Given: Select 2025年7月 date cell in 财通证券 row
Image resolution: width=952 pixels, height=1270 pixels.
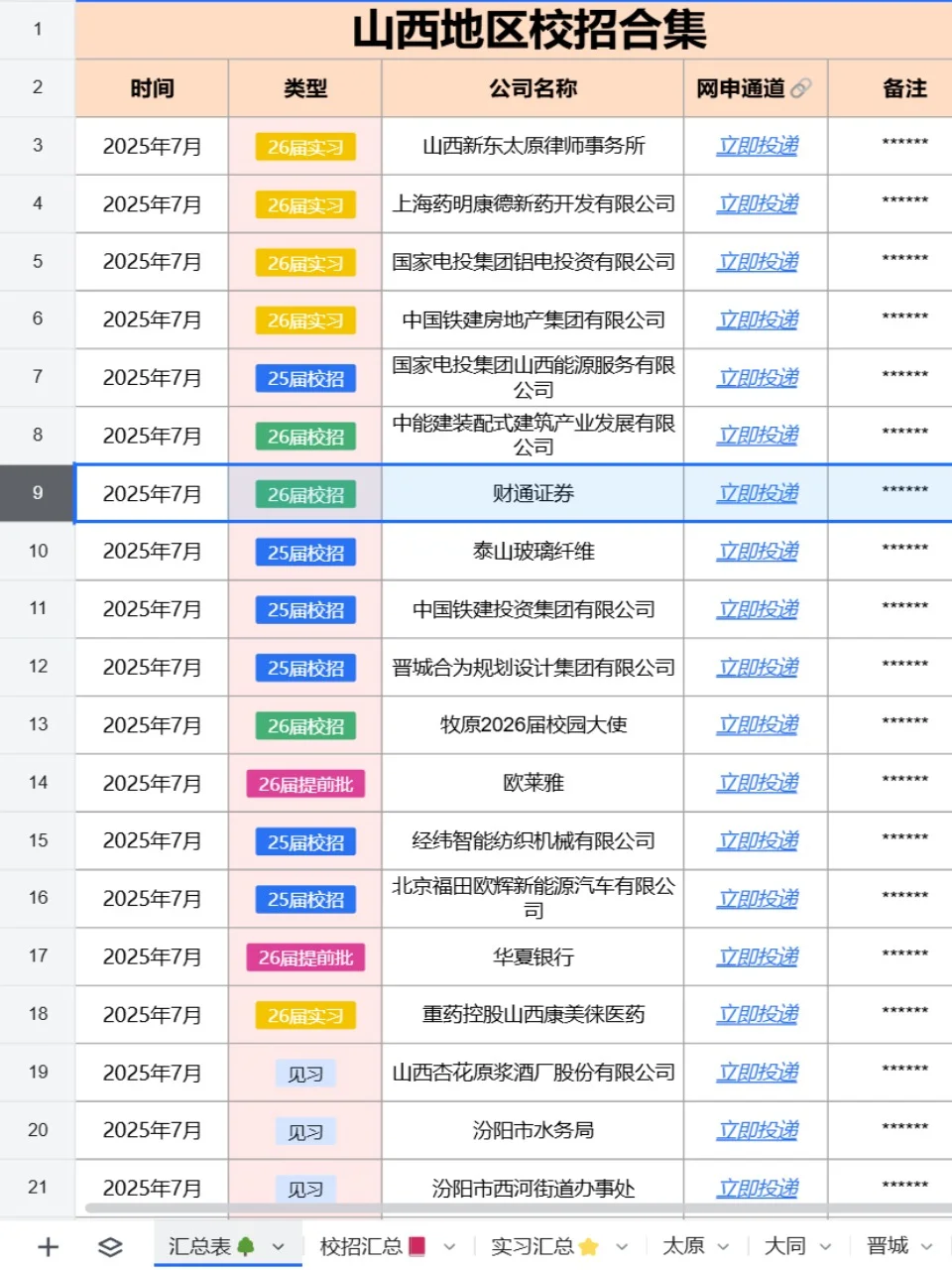Looking at the screenshot, I should pos(152,494).
